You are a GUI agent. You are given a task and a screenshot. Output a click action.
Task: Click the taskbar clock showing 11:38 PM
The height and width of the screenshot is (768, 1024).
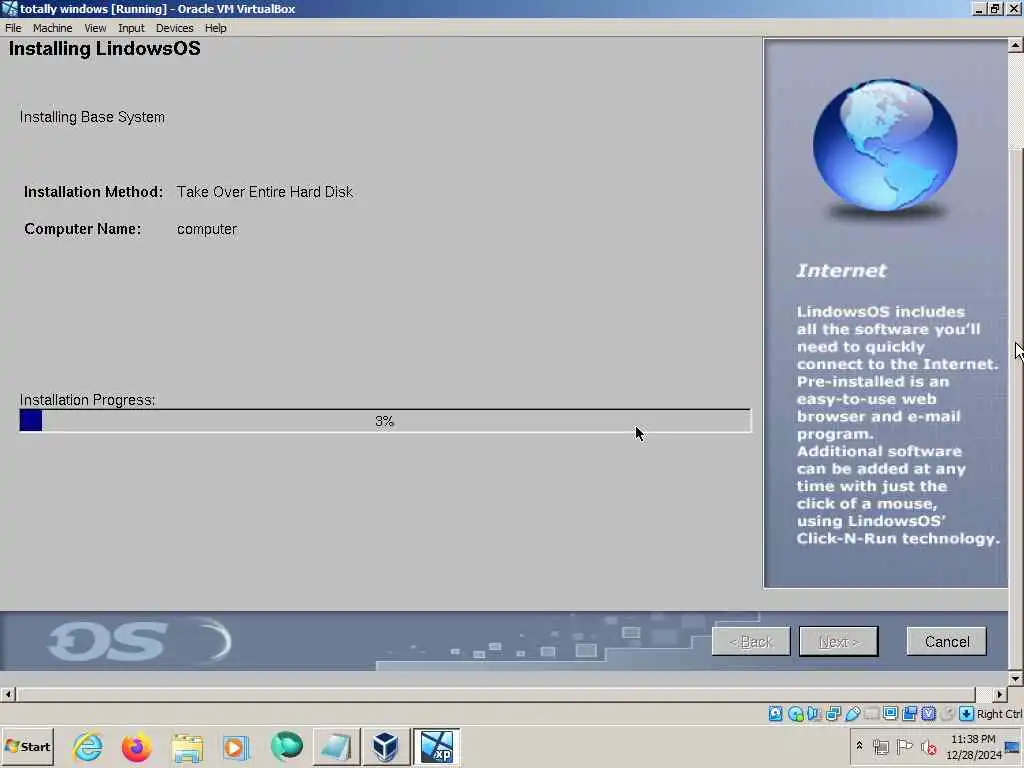coord(974,746)
